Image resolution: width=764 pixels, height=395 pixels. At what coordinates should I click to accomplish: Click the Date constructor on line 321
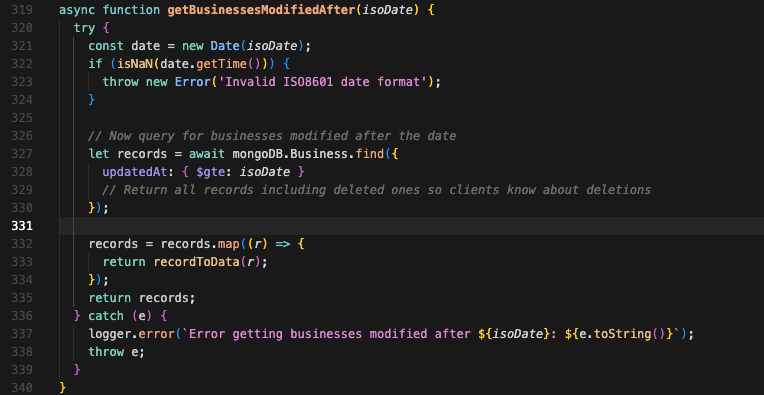[x=225, y=46]
